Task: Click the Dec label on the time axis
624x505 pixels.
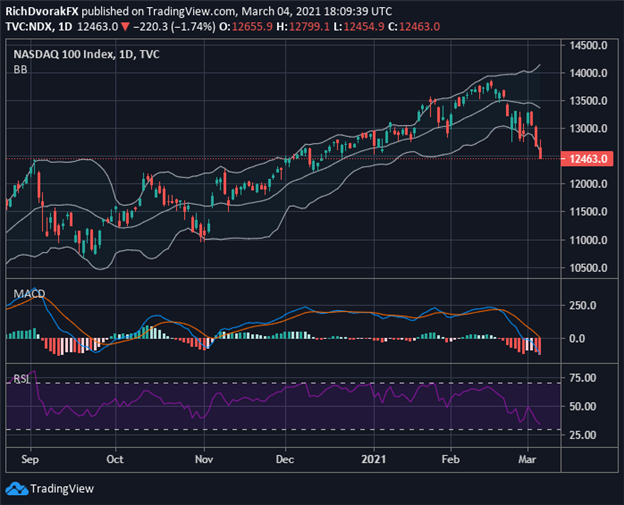Action: [x=285, y=459]
